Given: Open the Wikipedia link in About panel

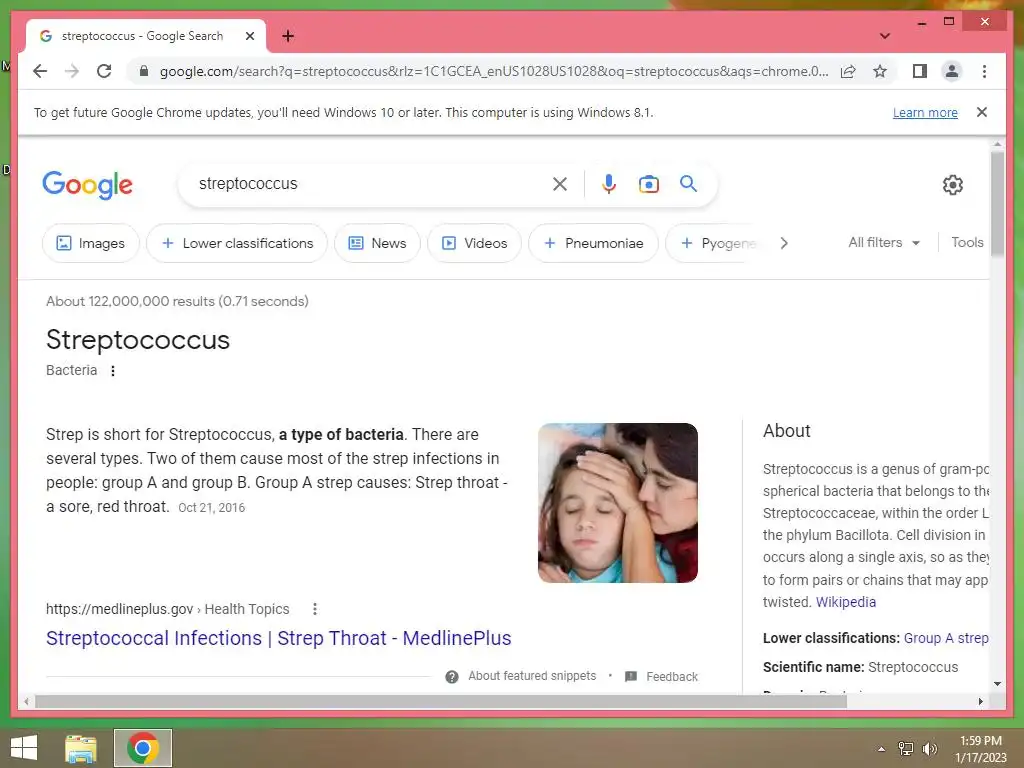Looking at the screenshot, I should 846,602.
